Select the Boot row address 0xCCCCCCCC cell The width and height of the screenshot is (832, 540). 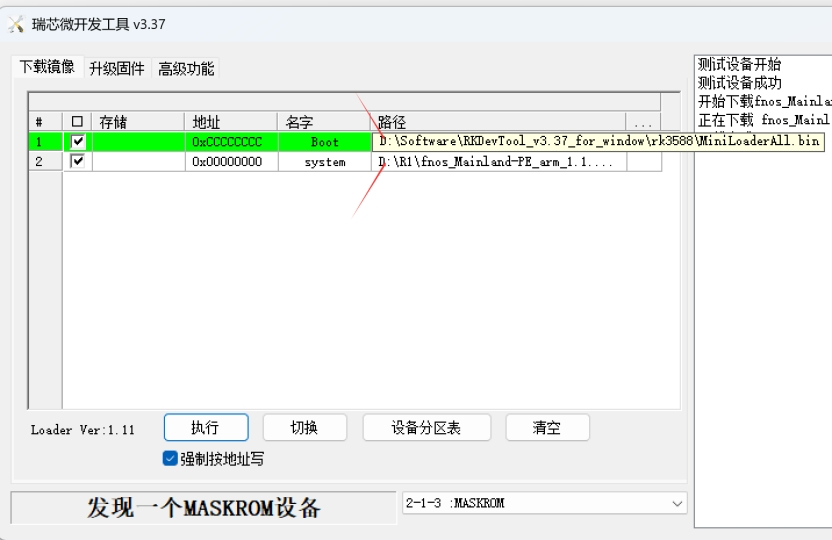coord(229,142)
